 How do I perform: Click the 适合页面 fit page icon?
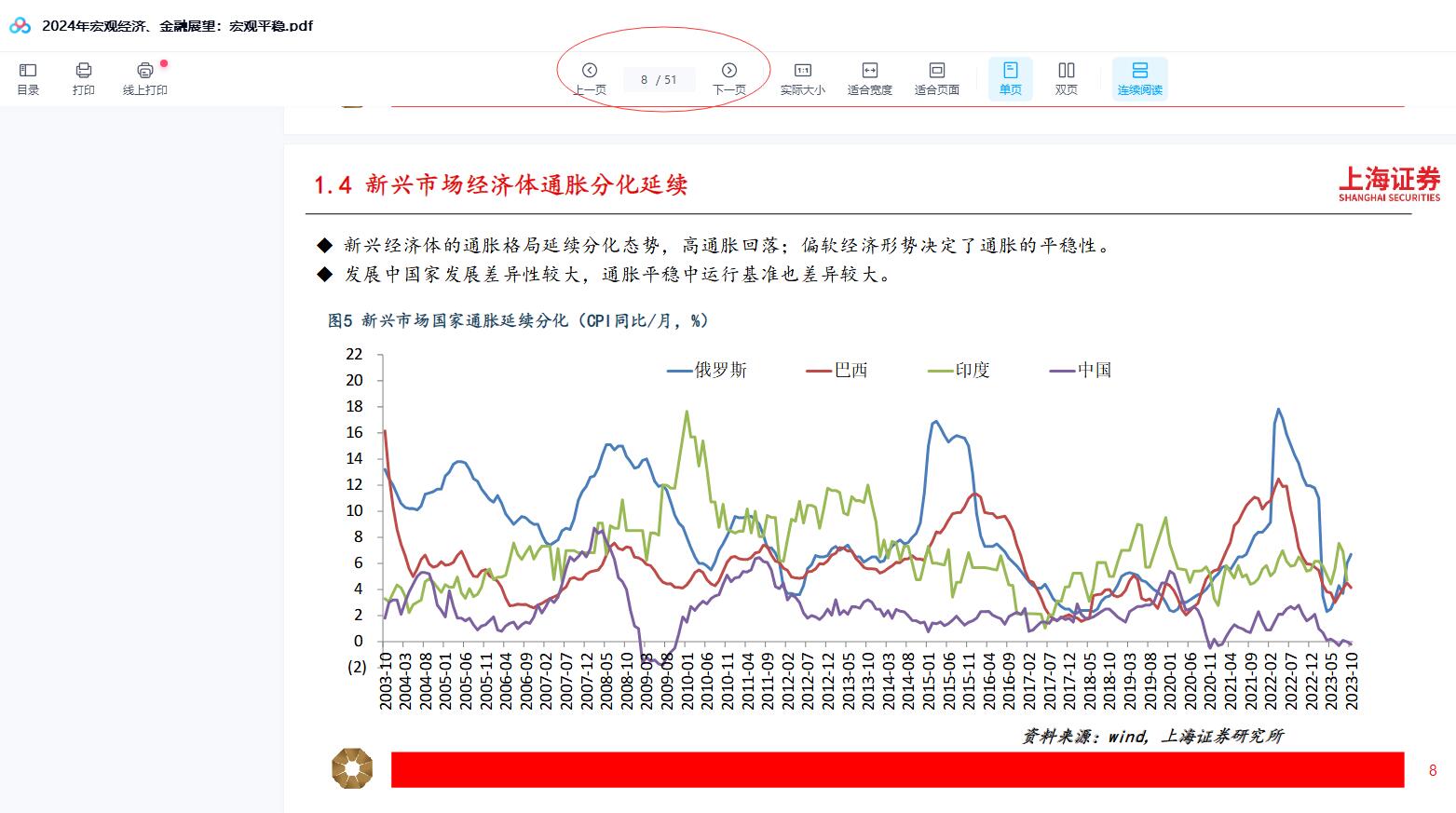coord(935,78)
